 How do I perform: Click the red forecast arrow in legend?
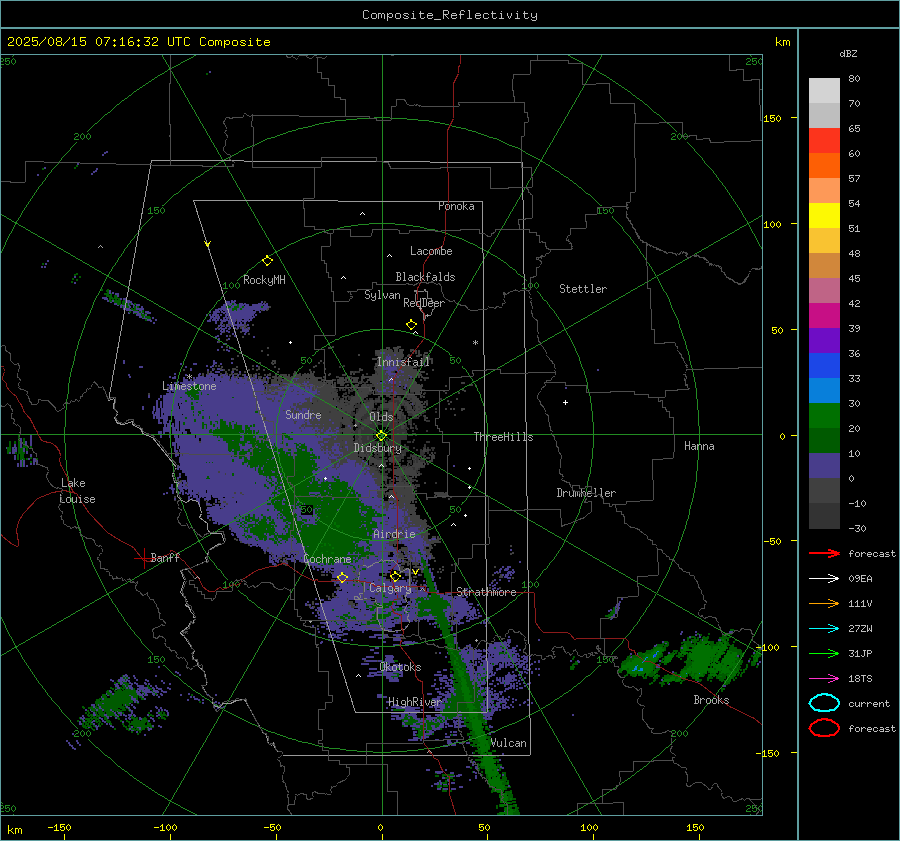tap(824, 553)
